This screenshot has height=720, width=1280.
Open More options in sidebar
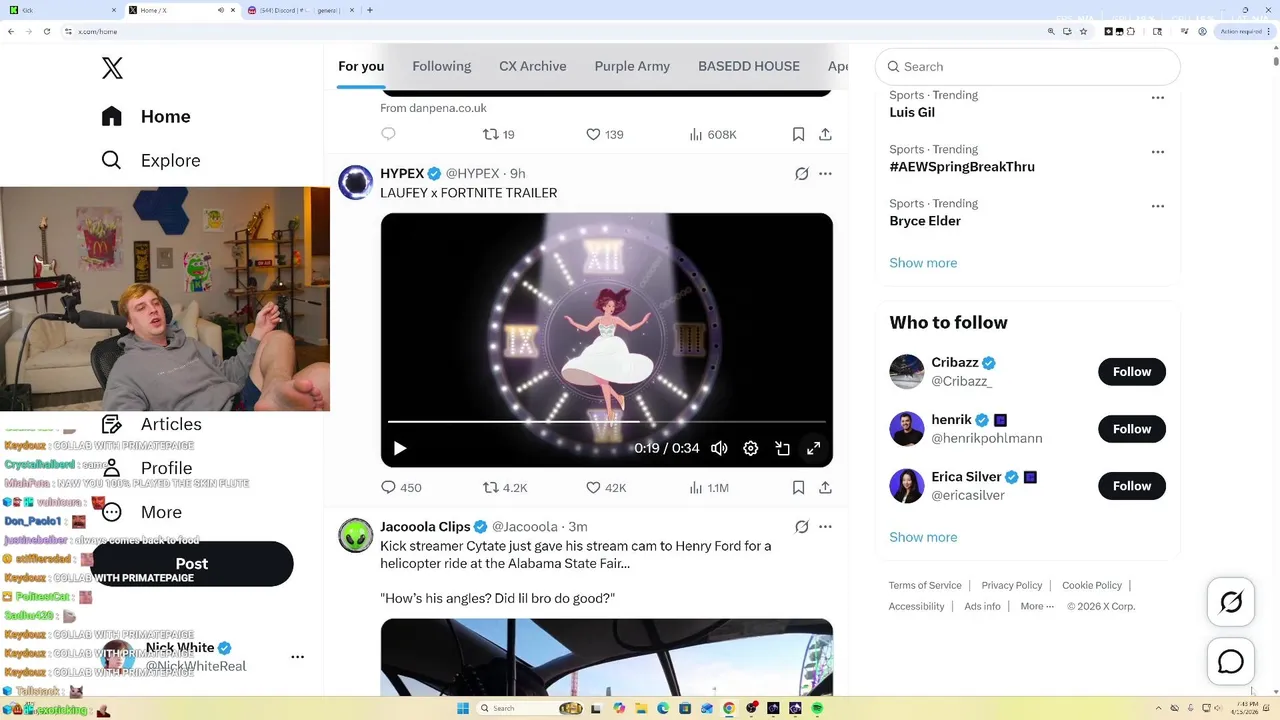pyautogui.click(x=142, y=512)
